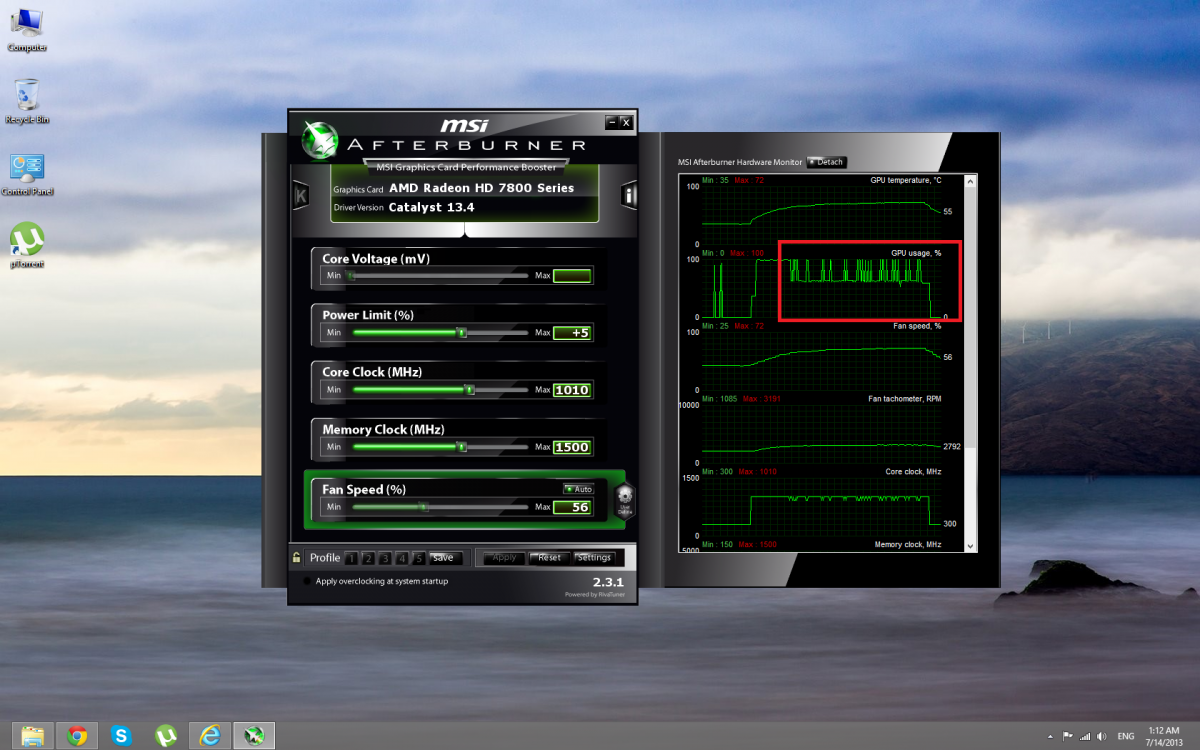This screenshot has width=1200, height=750.
Task: Open File Explorer from the taskbar
Action: 32,736
